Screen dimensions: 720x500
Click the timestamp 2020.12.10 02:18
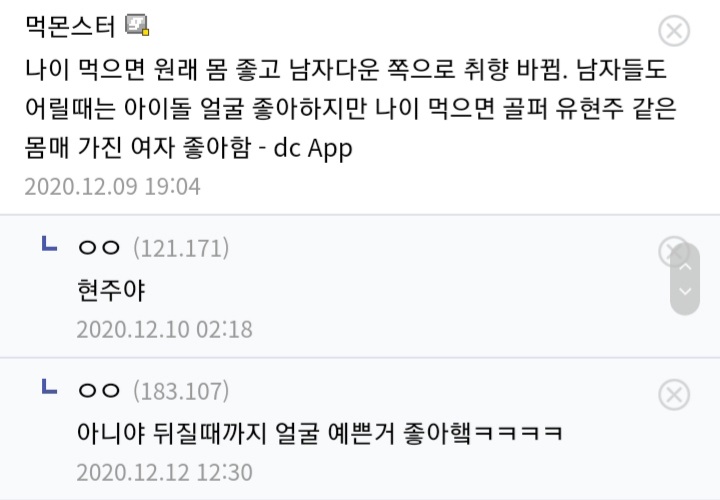[164, 330]
